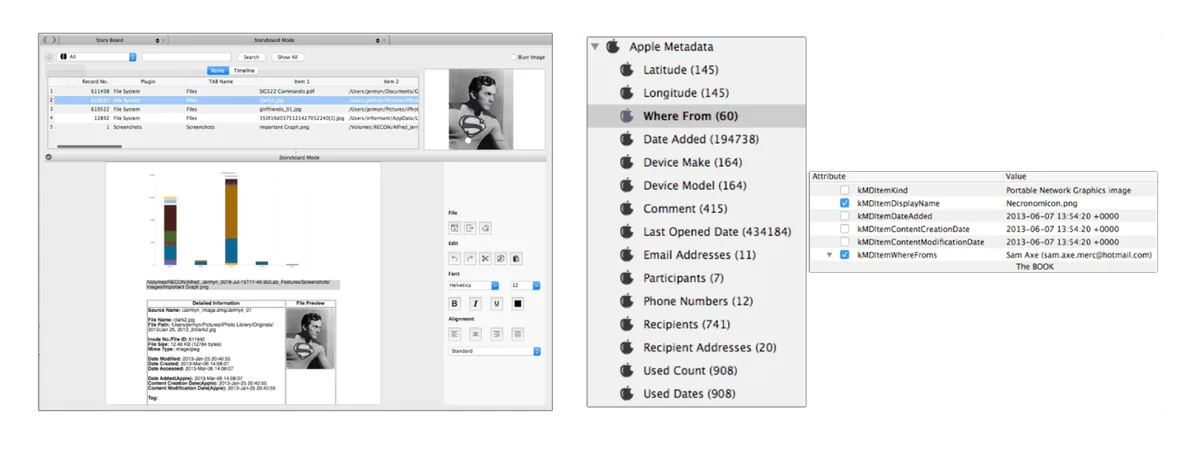1200x456 pixels.
Task: Click the Search button
Action: coord(251,57)
